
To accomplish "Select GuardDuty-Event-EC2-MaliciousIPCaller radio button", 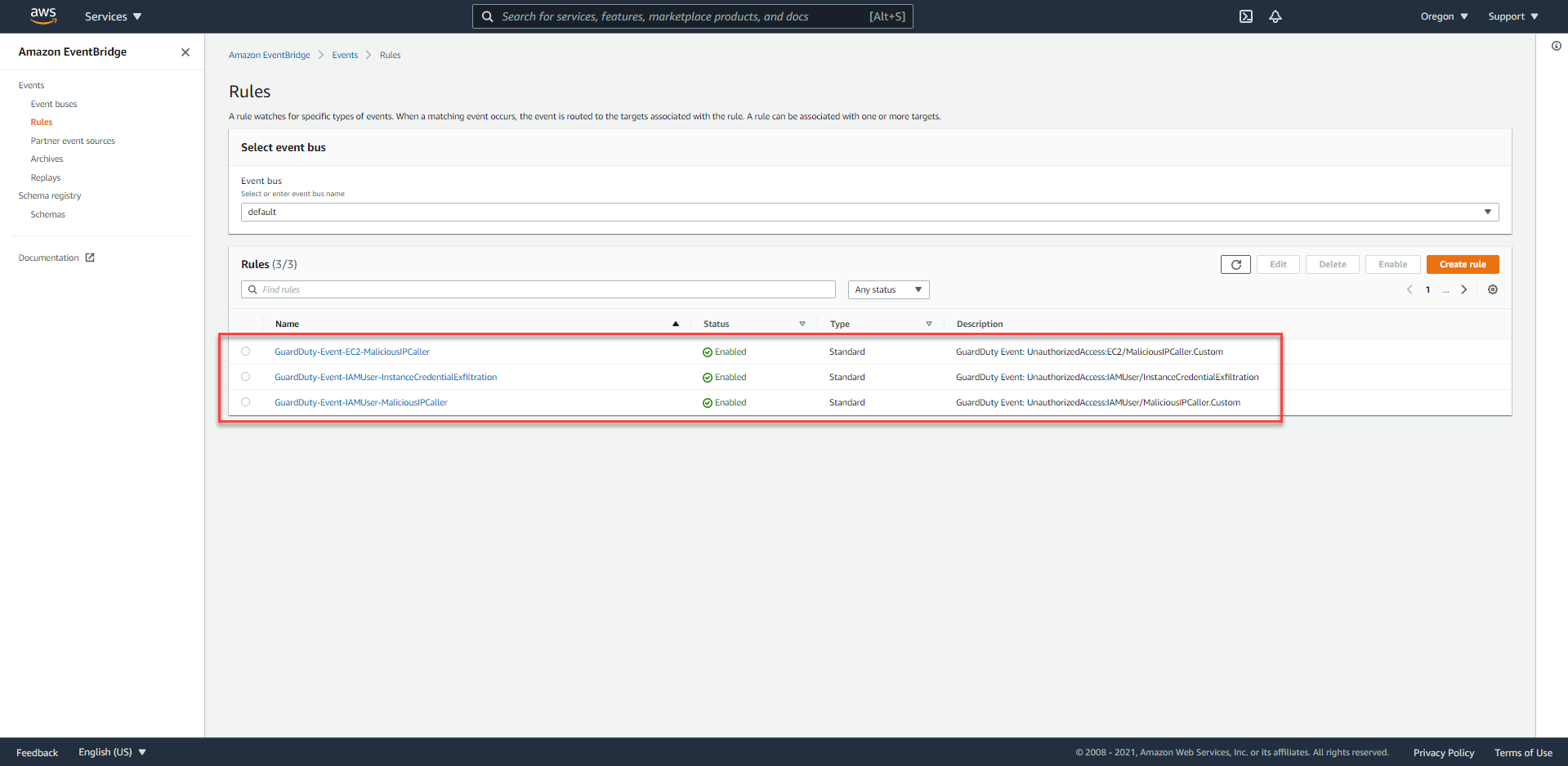I will click(x=245, y=352).
